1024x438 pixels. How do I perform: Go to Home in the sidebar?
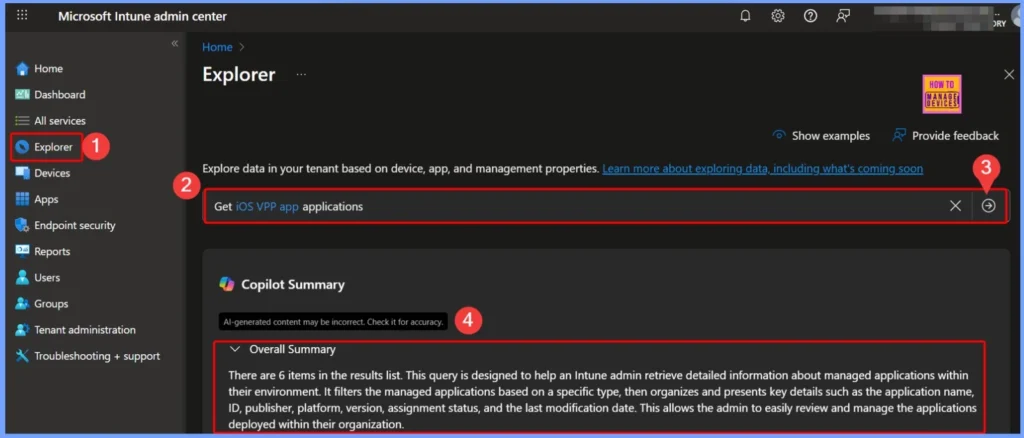tap(48, 69)
